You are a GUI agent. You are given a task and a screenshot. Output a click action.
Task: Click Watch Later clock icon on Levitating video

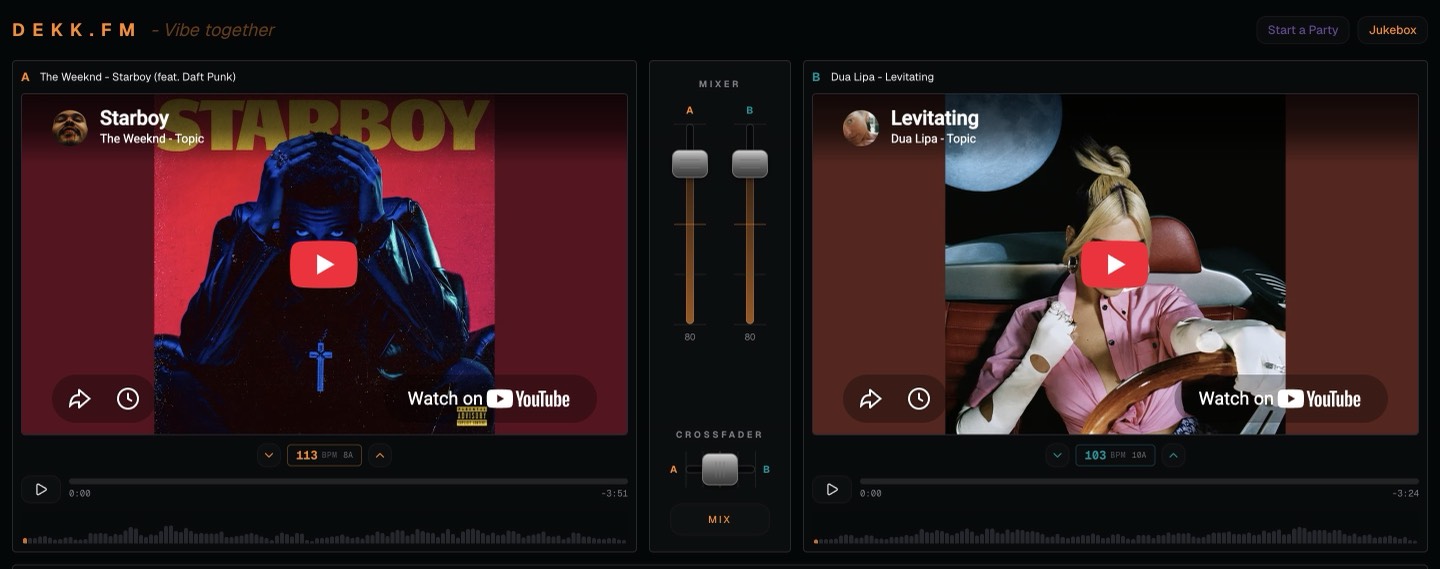pyautogui.click(x=919, y=399)
